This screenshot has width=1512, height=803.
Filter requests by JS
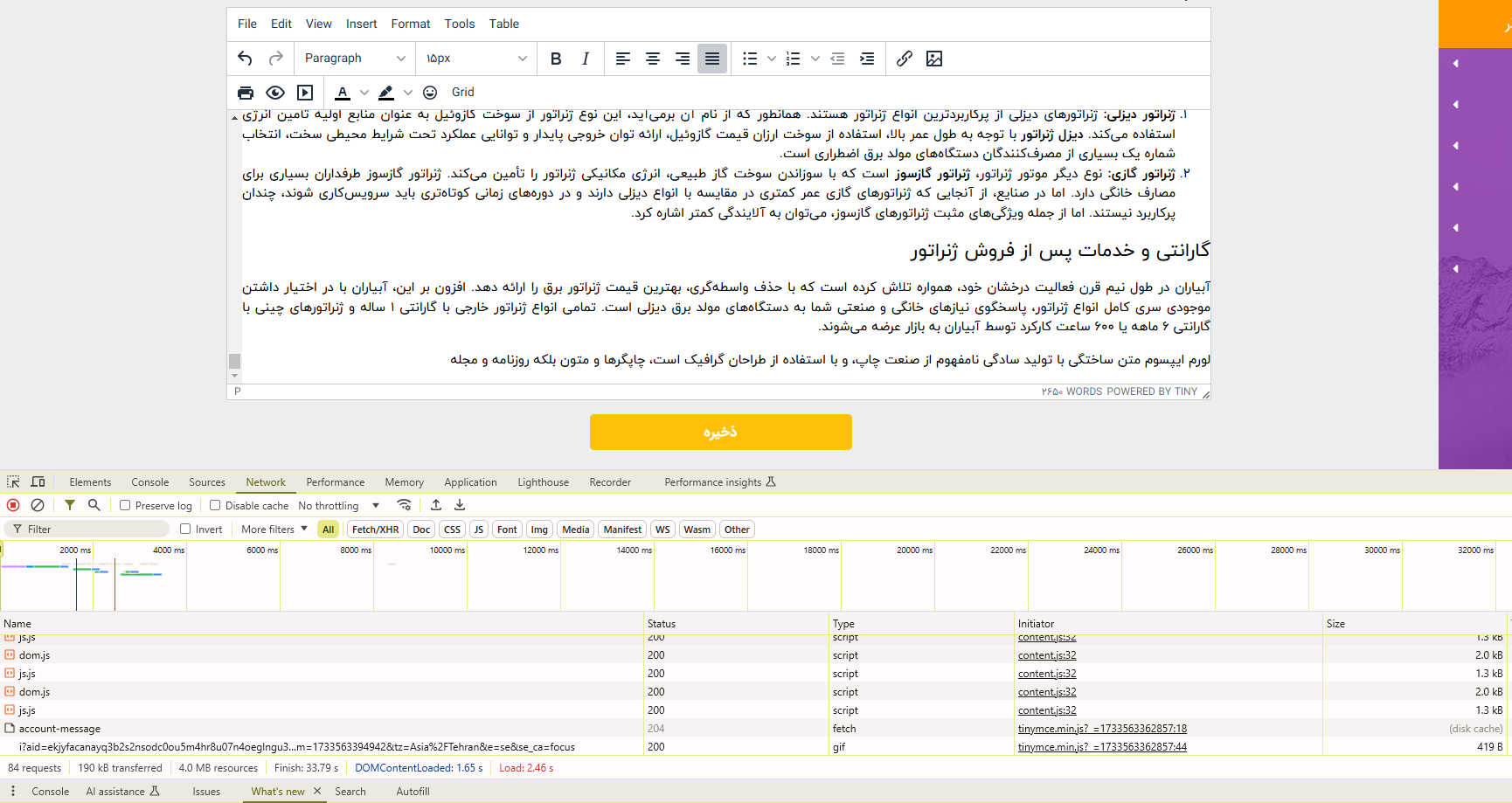point(479,530)
